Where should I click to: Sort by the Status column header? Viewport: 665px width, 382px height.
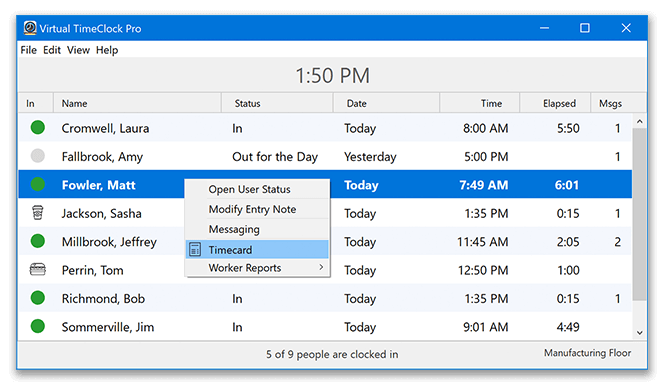[x=277, y=103]
